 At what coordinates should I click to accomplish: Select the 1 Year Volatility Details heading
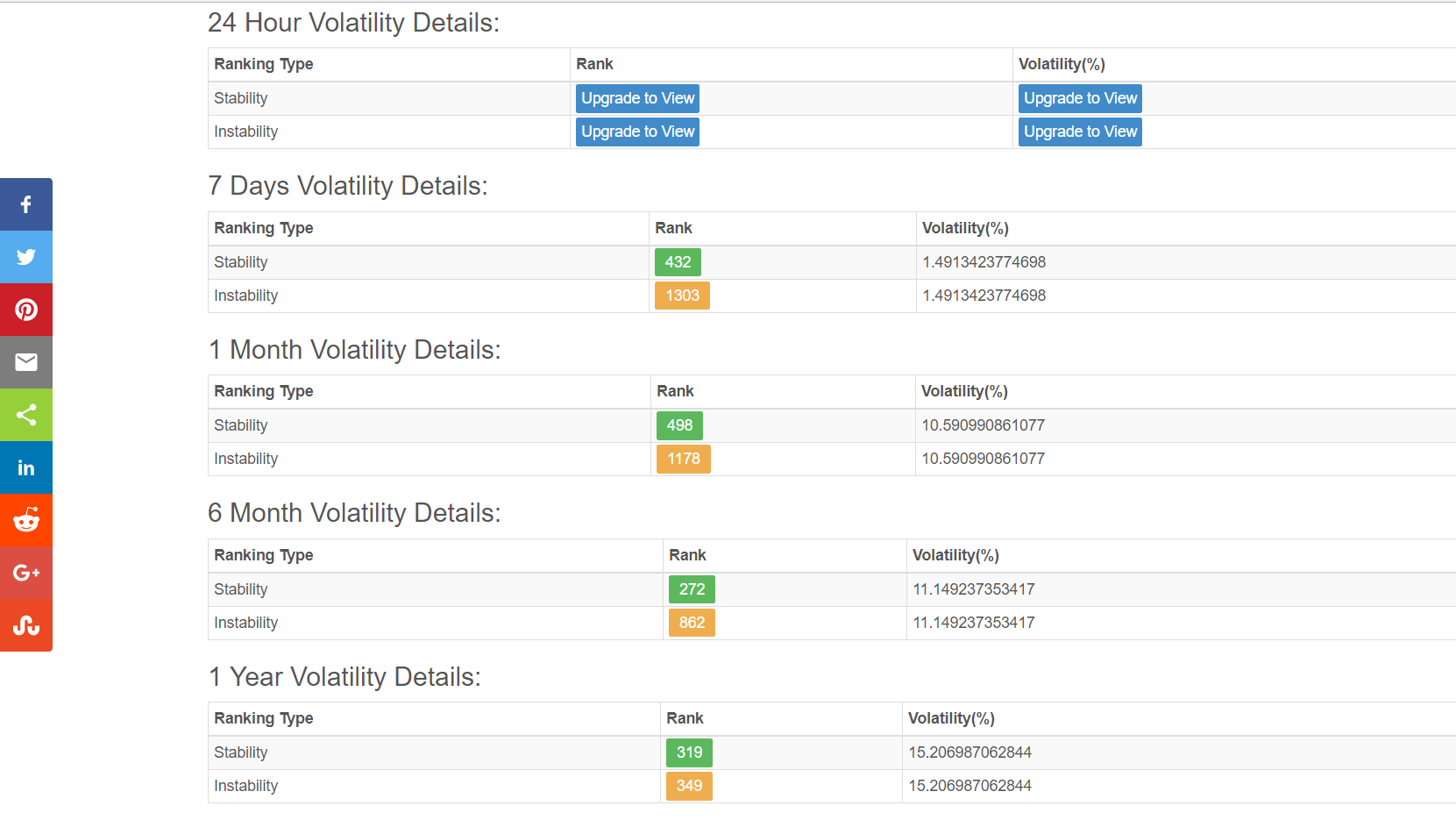click(x=344, y=677)
